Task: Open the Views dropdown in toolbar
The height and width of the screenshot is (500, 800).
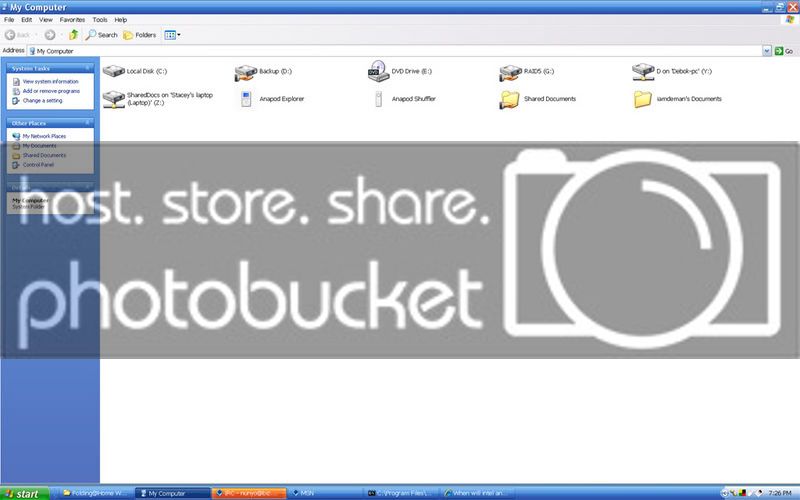Action: tap(172, 35)
